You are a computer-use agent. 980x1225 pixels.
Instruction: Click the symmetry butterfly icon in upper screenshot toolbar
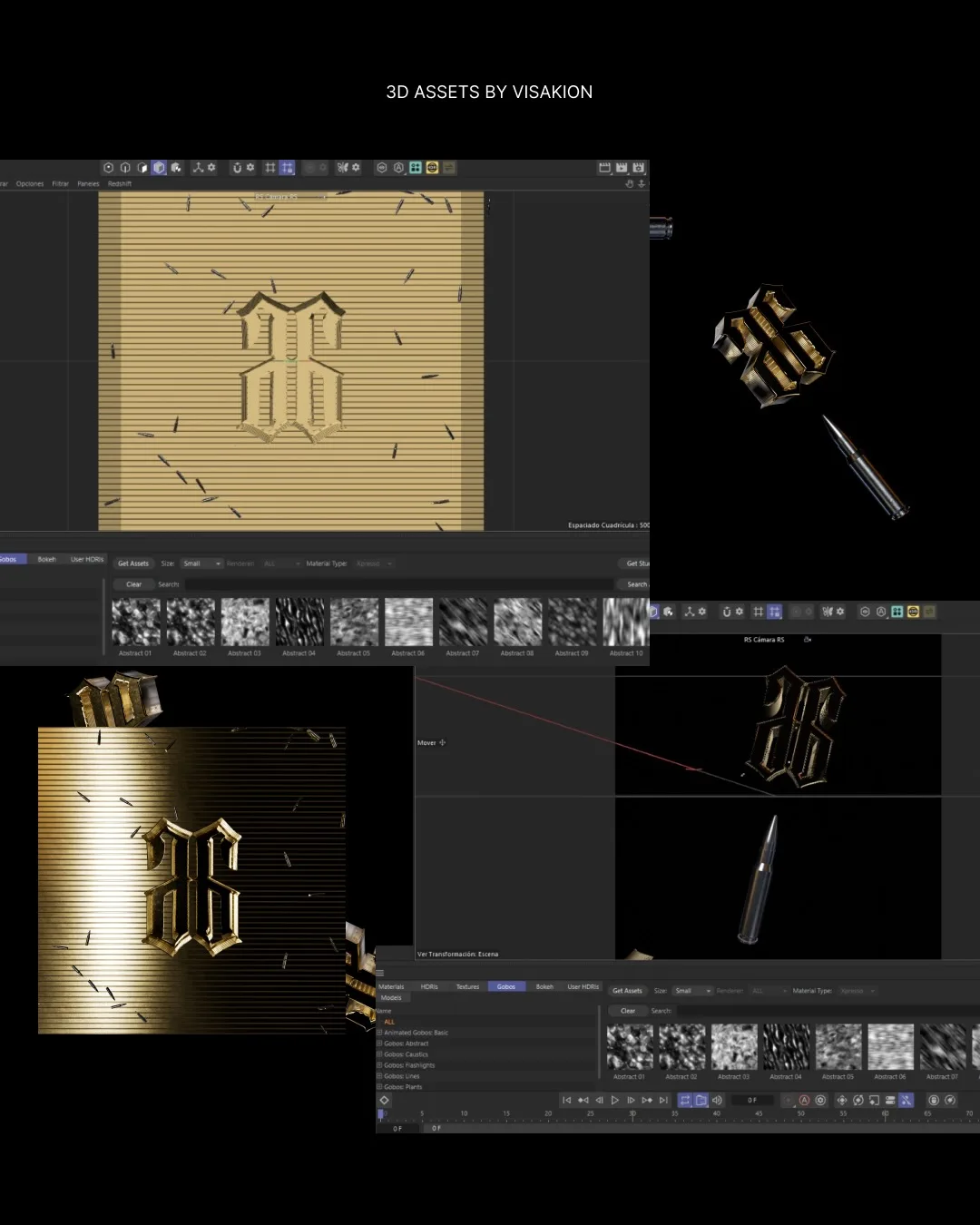[x=342, y=168]
